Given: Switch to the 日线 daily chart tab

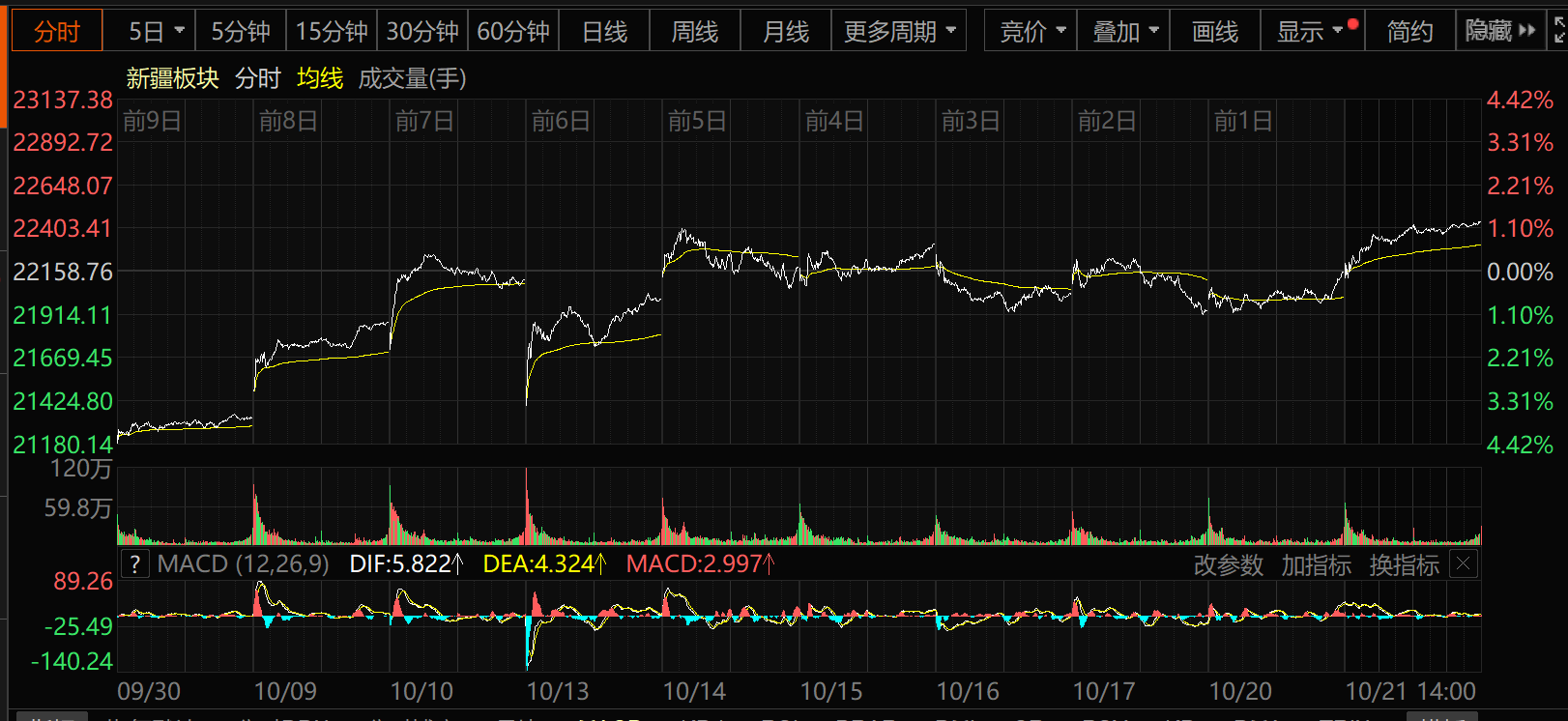Looking at the screenshot, I should coord(604,32).
